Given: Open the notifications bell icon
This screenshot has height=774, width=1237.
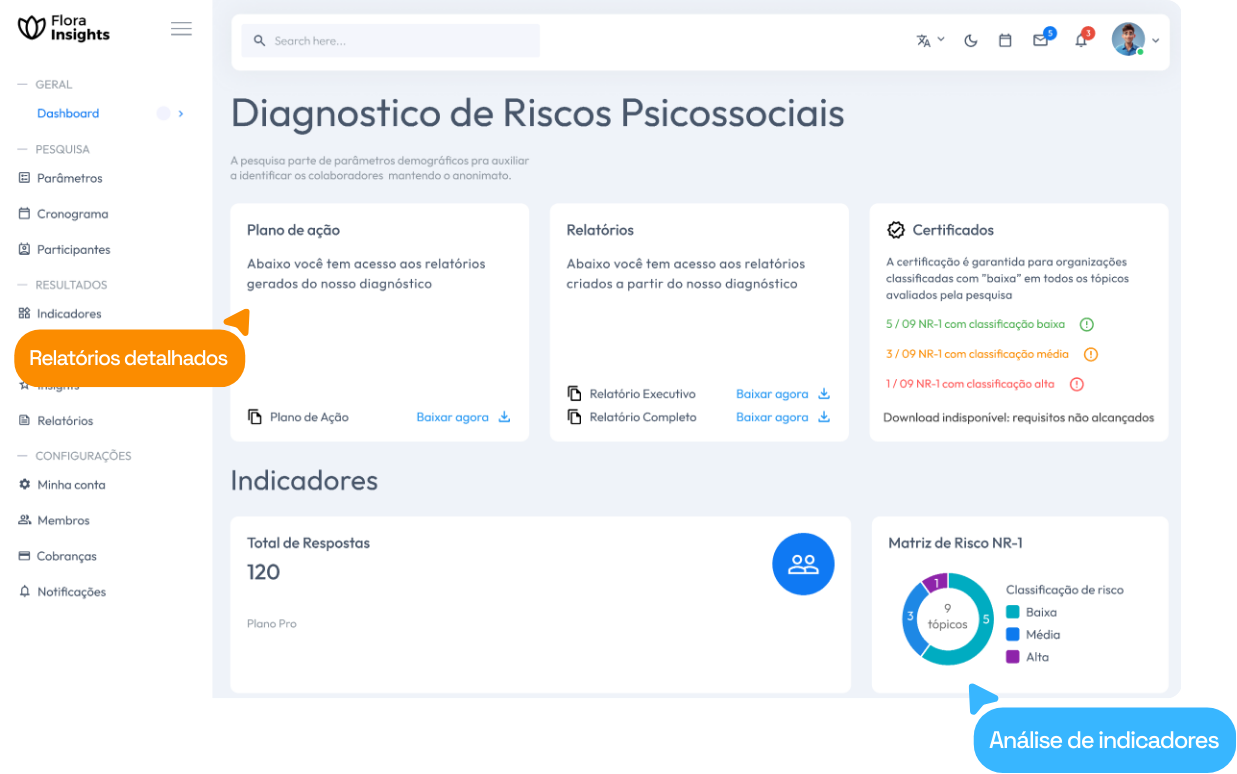Looking at the screenshot, I should (x=1080, y=41).
